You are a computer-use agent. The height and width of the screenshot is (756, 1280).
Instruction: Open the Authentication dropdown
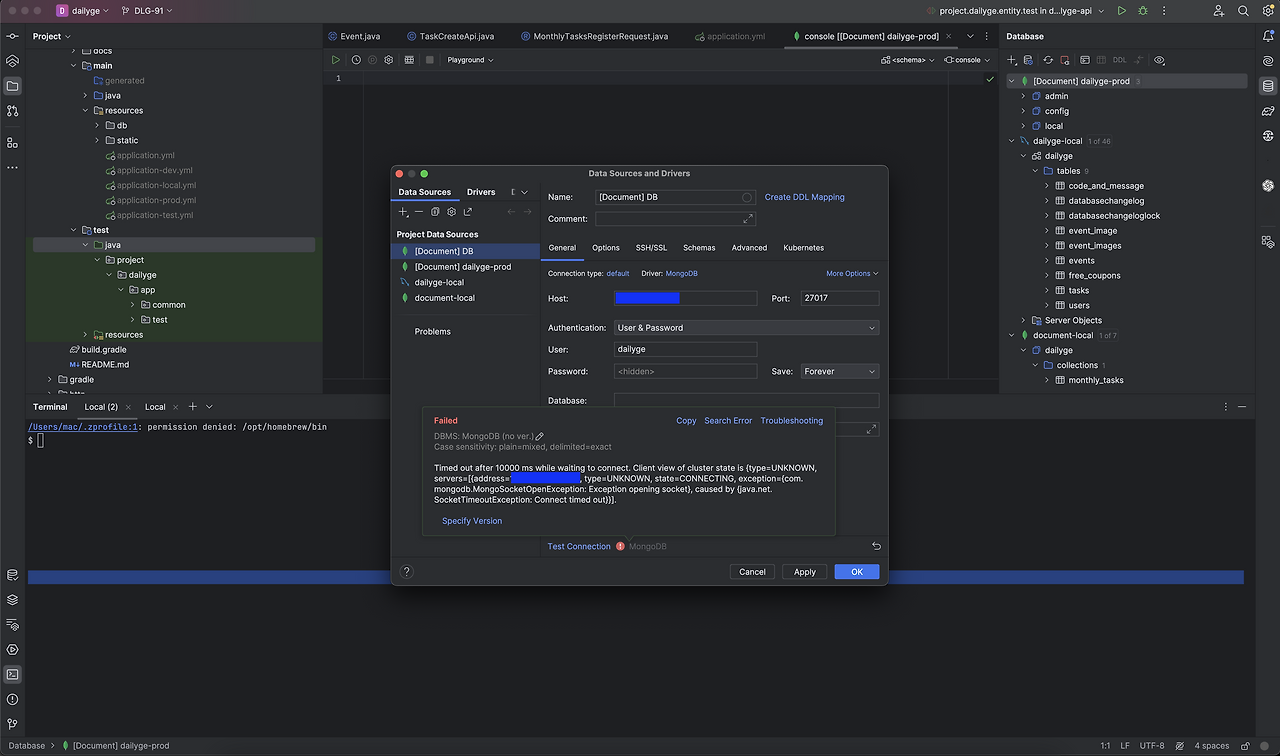pos(746,328)
